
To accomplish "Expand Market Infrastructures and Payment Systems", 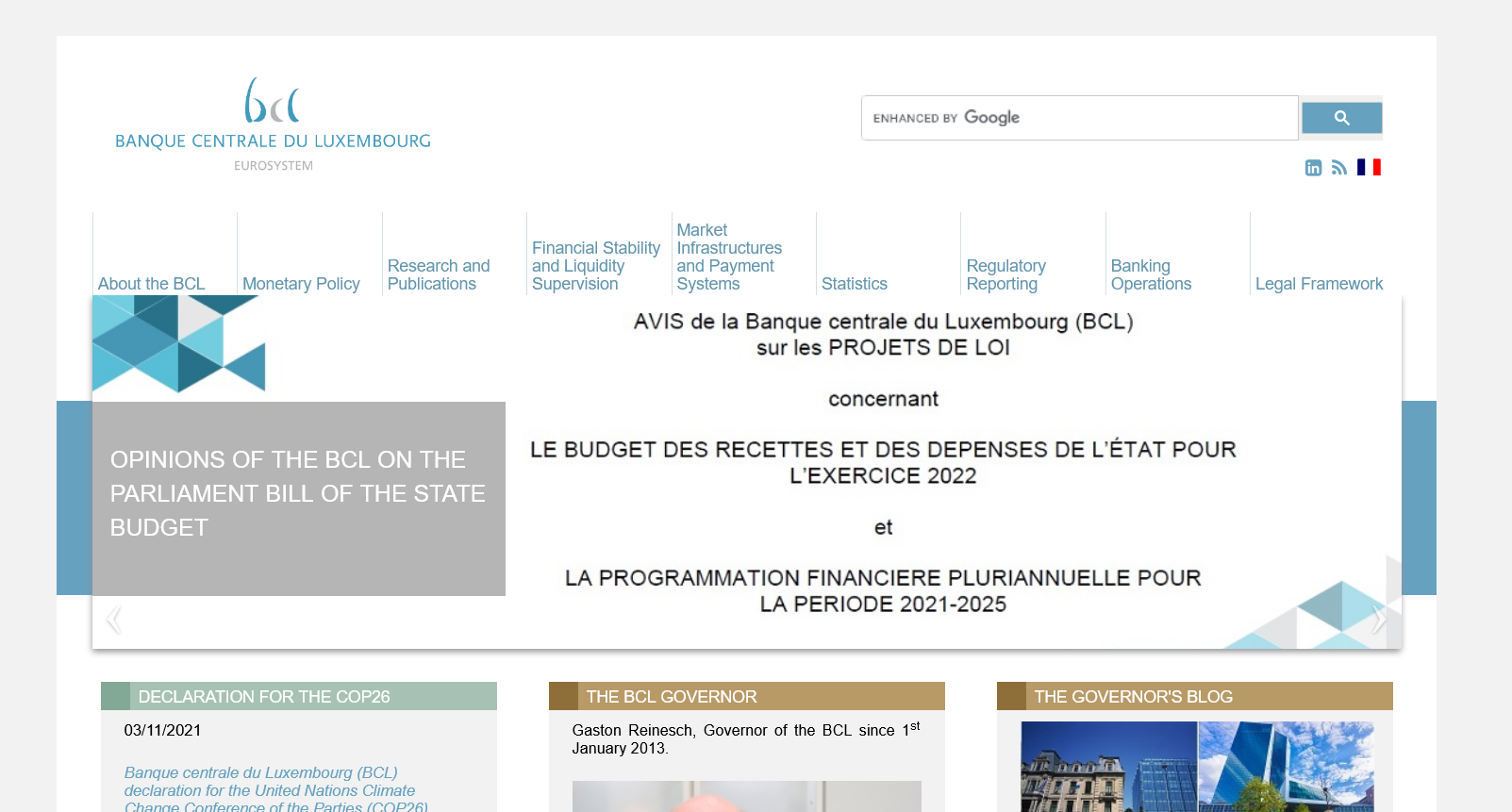I will 728,257.
